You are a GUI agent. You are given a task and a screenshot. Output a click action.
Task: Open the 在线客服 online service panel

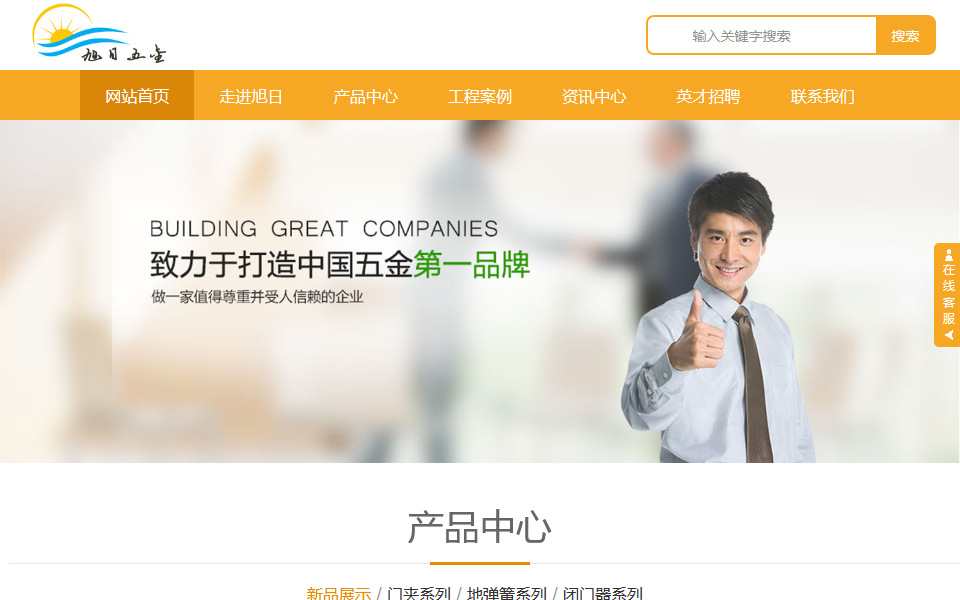[947, 295]
